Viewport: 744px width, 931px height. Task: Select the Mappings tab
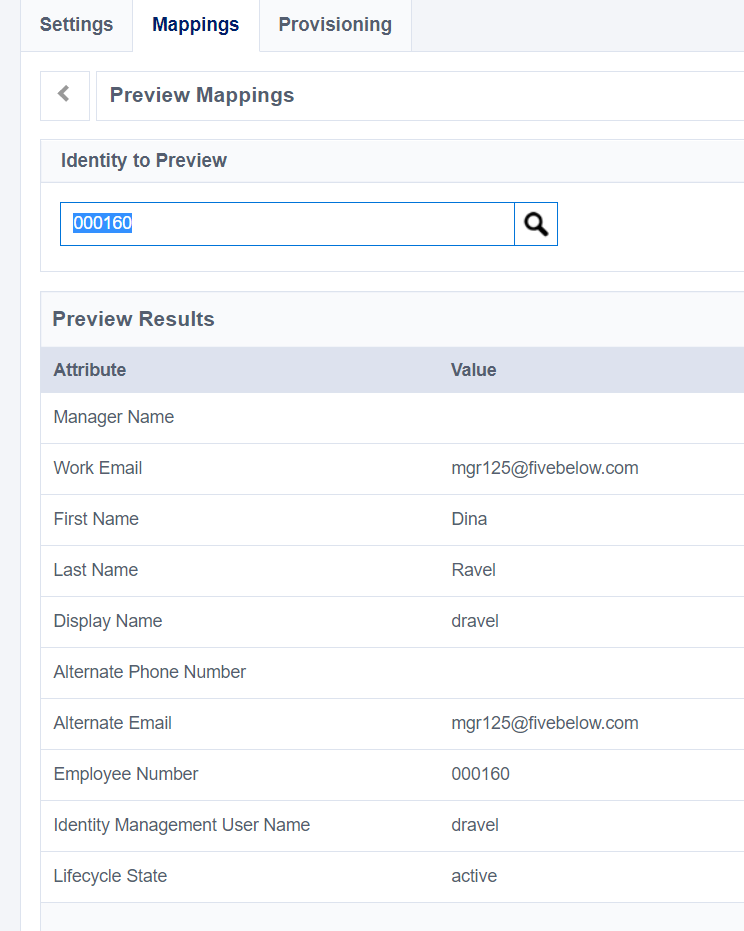196,25
